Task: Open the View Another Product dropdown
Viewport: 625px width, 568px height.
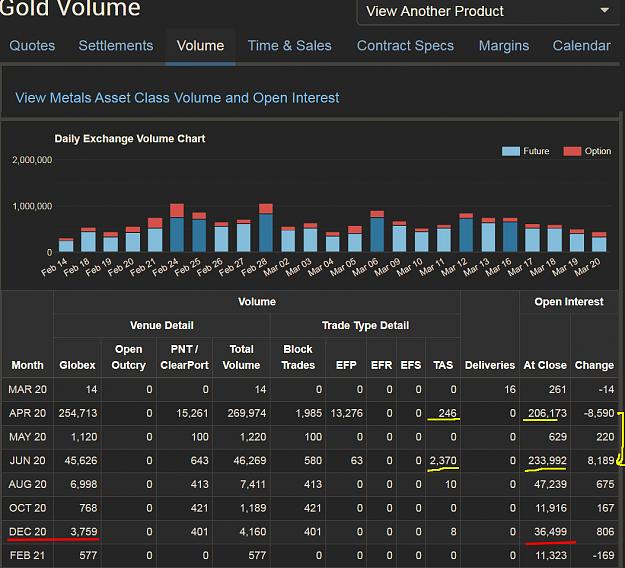Action: (488, 11)
